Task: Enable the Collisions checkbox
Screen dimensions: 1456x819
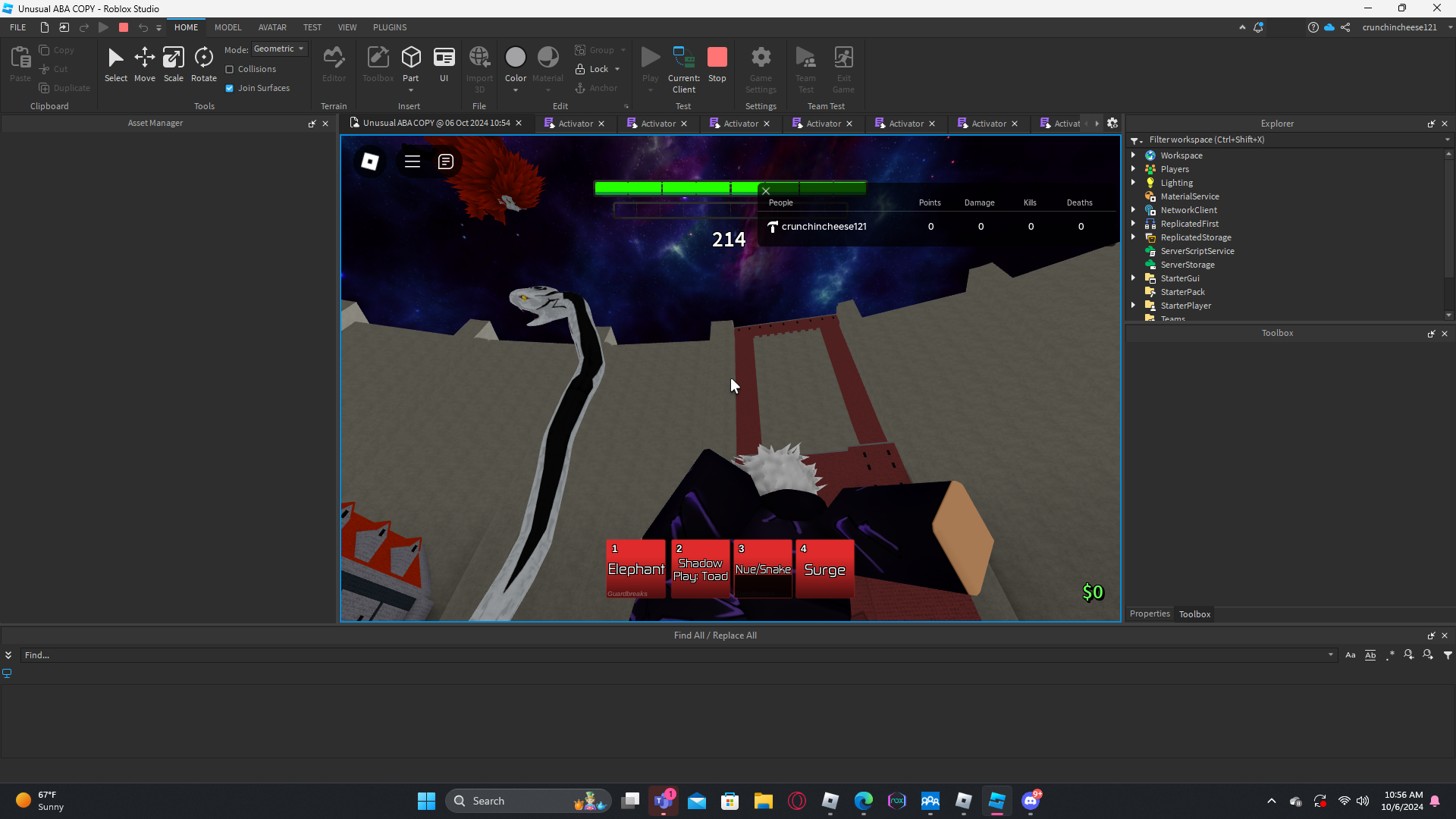Action: point(230,69)
